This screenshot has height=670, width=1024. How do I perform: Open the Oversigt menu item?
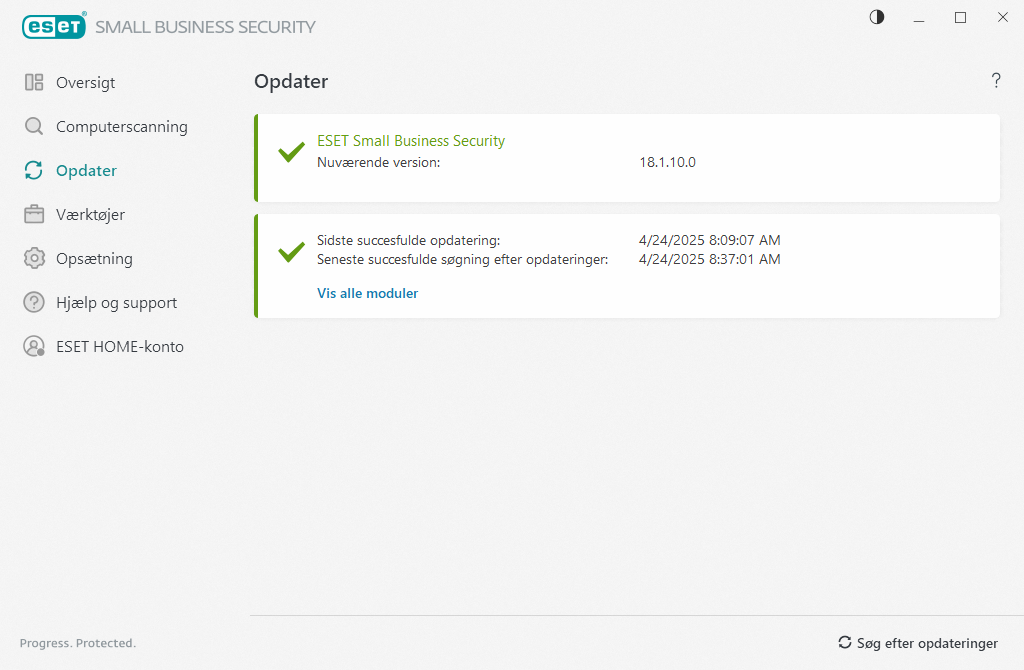85,83
